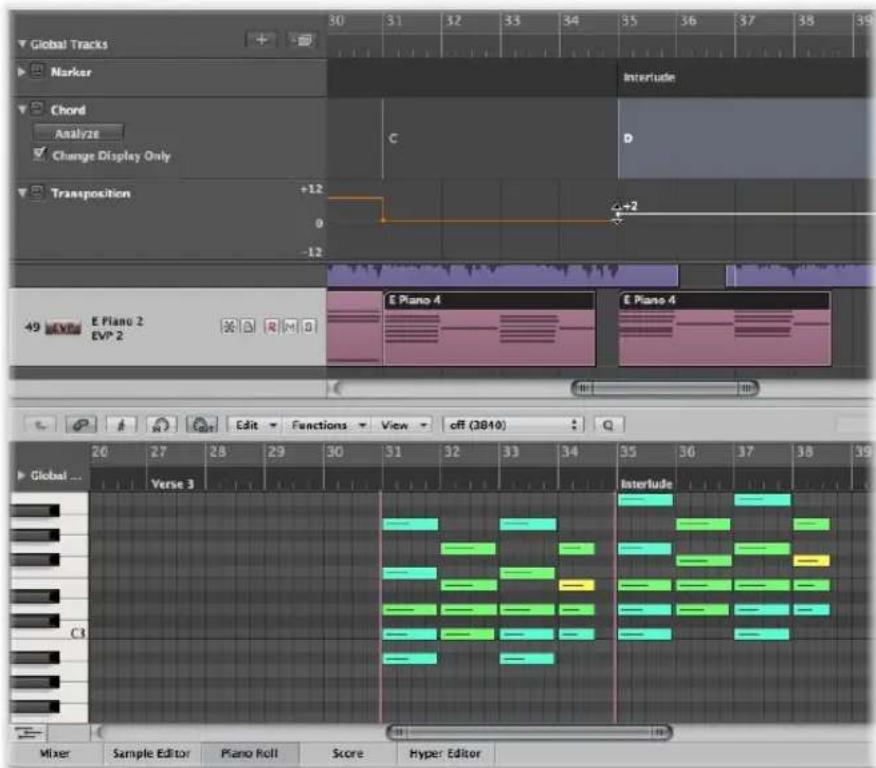Collapse the Transposition track triangle
Image resolution: width=876 pixels, height=768 pixels.
(22, 193)
